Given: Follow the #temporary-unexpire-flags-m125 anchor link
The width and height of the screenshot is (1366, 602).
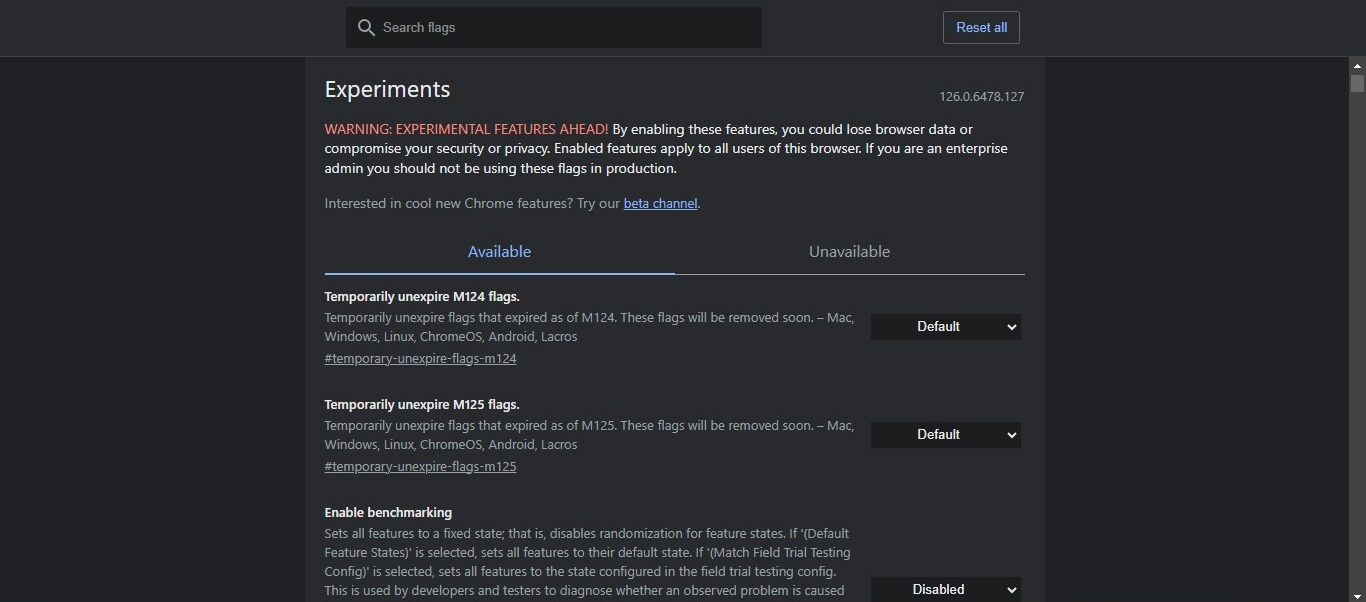Looking at the screenshot, I should pyautogui.click(x=420, y=467).
